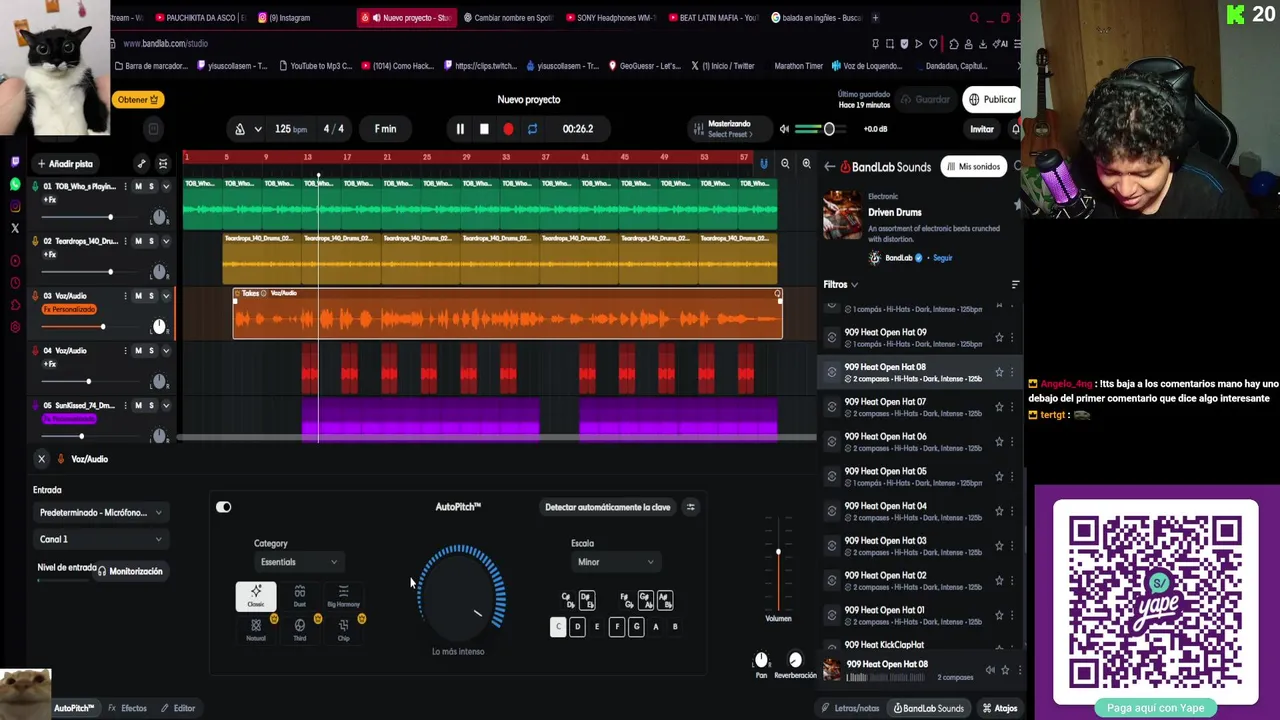Select the Duet AutoPitch preset
This screenshot has height=720, width=1280.
(x=300, y=596)
